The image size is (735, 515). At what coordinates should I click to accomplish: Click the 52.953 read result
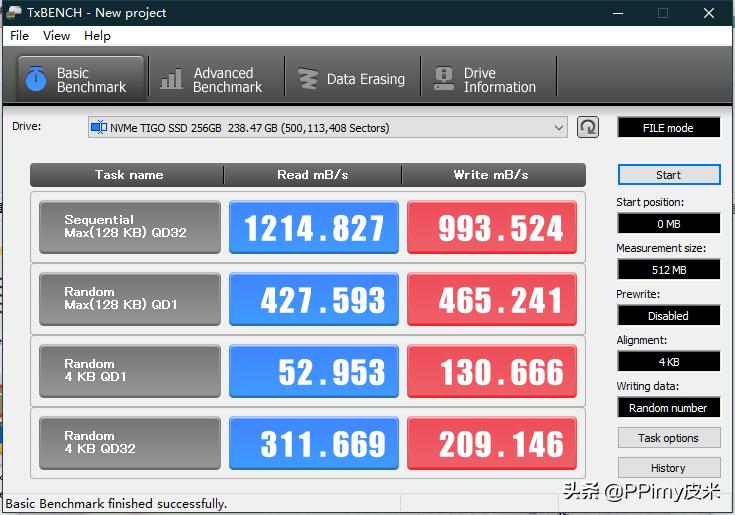coord(314,371)
